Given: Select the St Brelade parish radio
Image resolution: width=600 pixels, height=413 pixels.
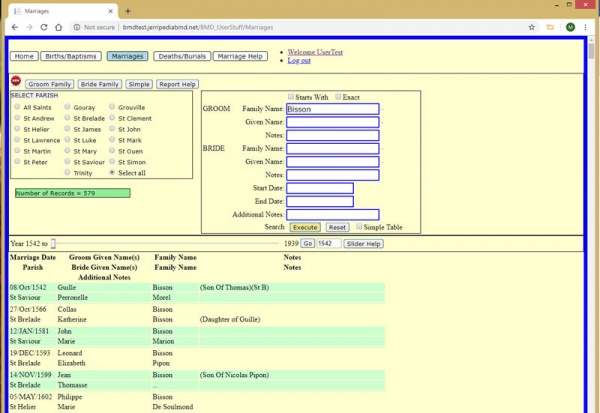Looking at the screenshot, I should pyautogui.click(x=67, y=118).
